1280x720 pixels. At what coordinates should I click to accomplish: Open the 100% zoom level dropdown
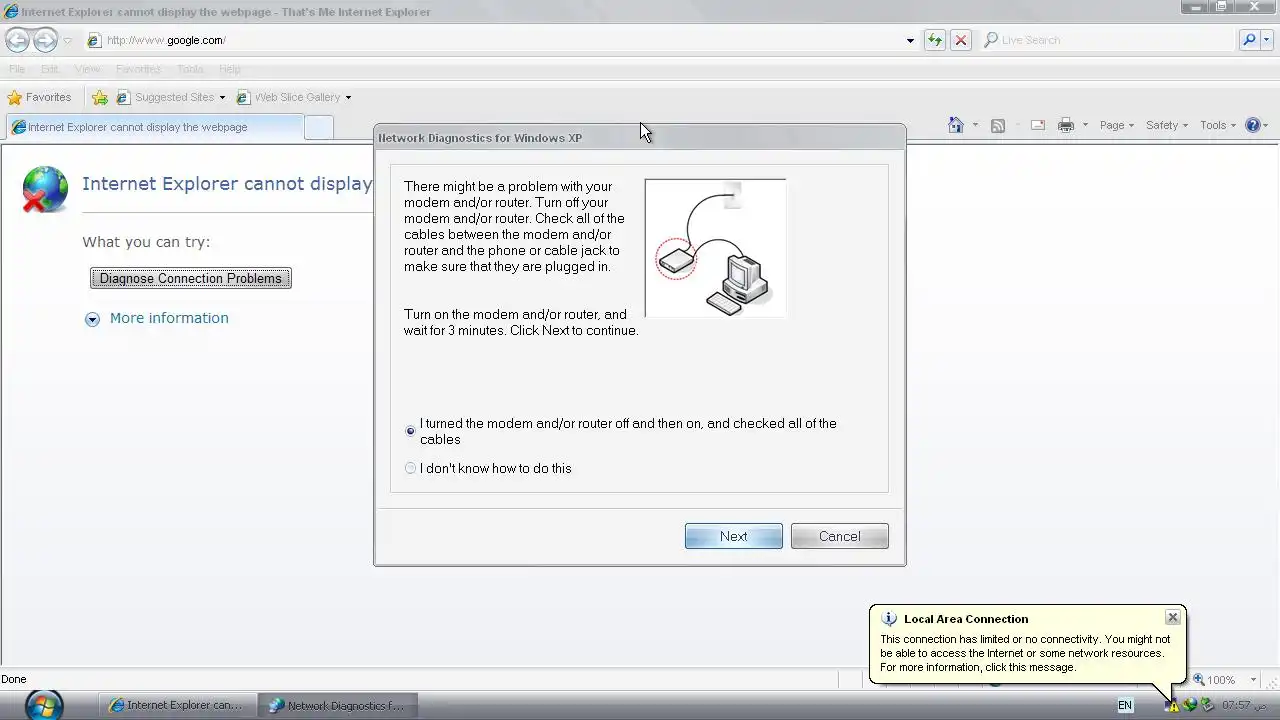click(x=1253, y=680)
